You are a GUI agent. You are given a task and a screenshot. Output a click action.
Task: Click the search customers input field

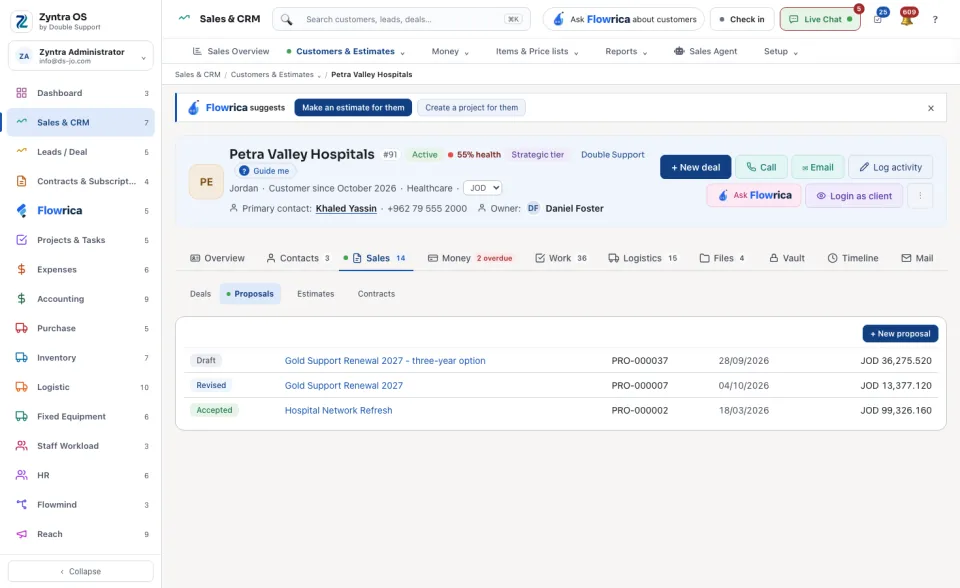point(402,20)
